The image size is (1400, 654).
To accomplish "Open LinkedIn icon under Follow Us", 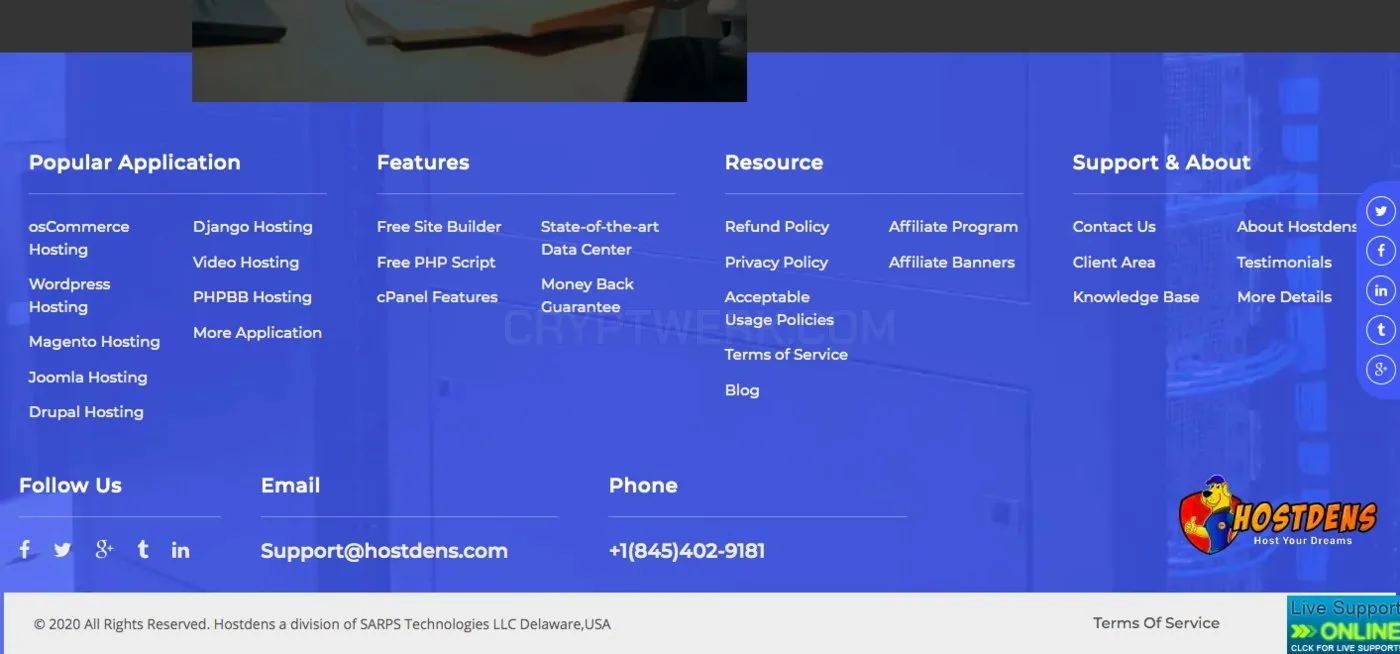I will tap(181, 550).
